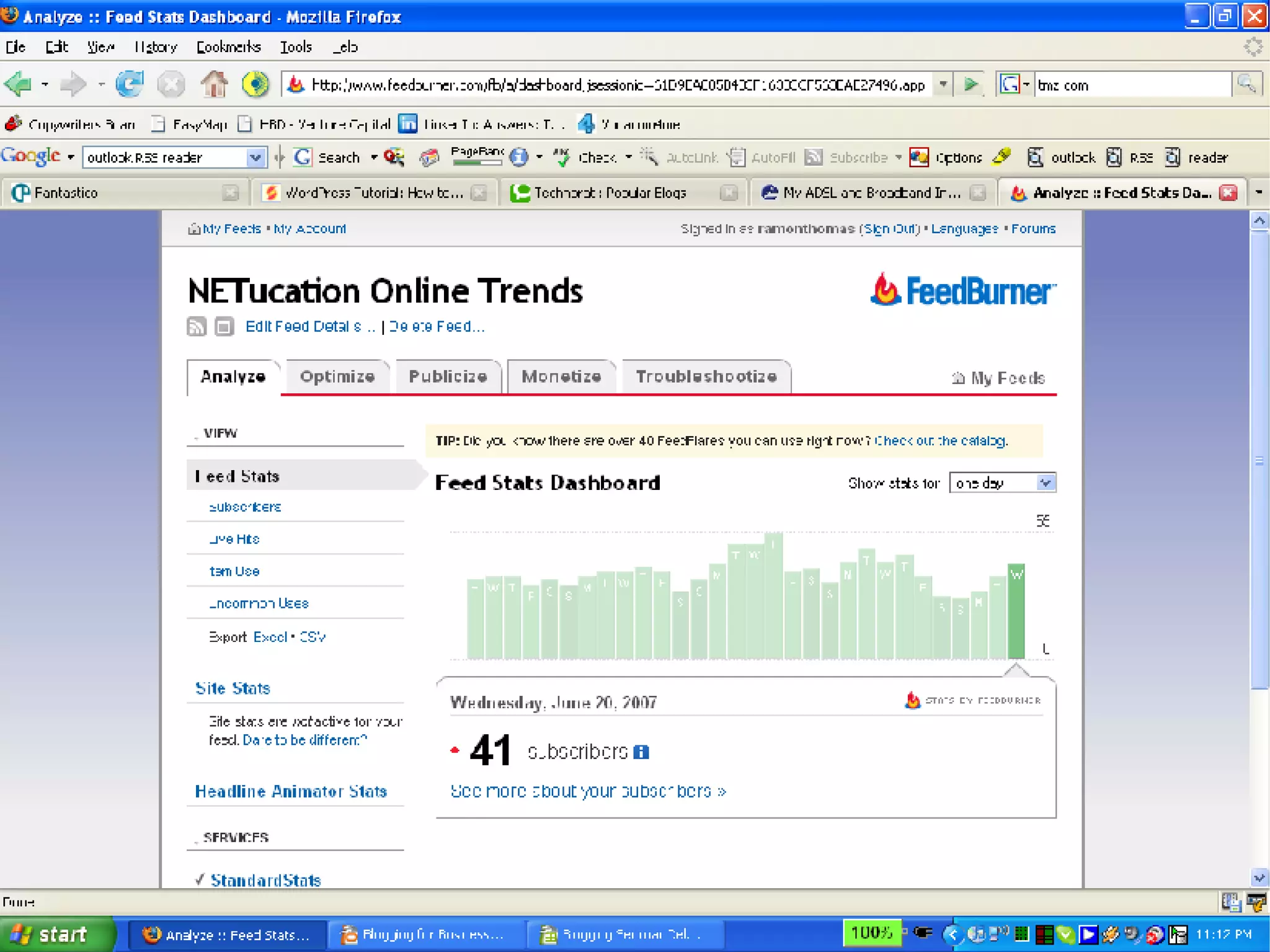This screenshot has height=952, width=1270.
Task: Click the Home toolbar icon
Action: click(x=214, y=84)
